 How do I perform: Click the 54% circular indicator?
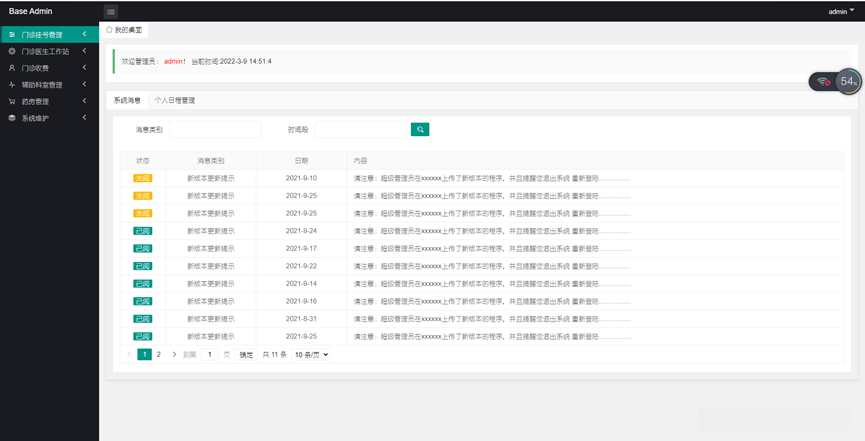coord(848,82)
